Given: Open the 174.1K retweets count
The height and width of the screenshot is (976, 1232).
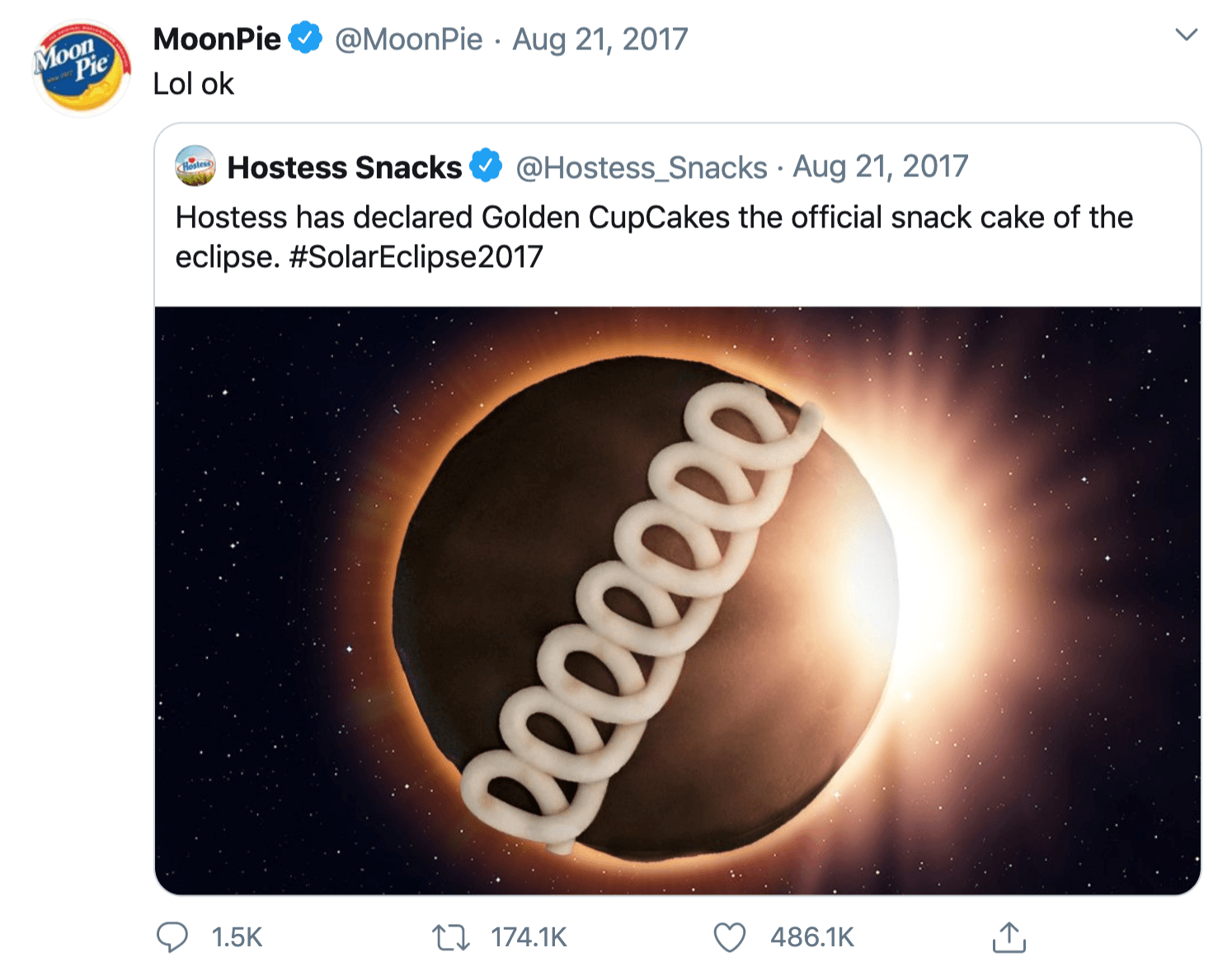Looking at the screenshot, I should pyautogui.click(x=529, y=936).
